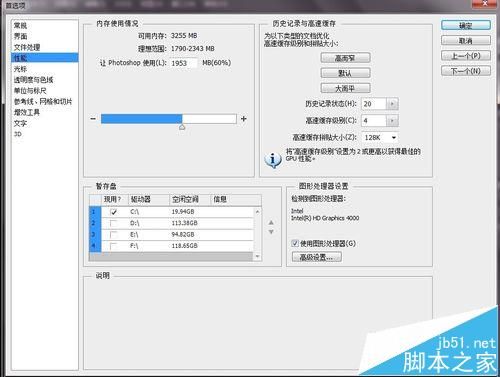Go to next page with 下一个(N)
The image size is (500, 377).
click(466, 71)
